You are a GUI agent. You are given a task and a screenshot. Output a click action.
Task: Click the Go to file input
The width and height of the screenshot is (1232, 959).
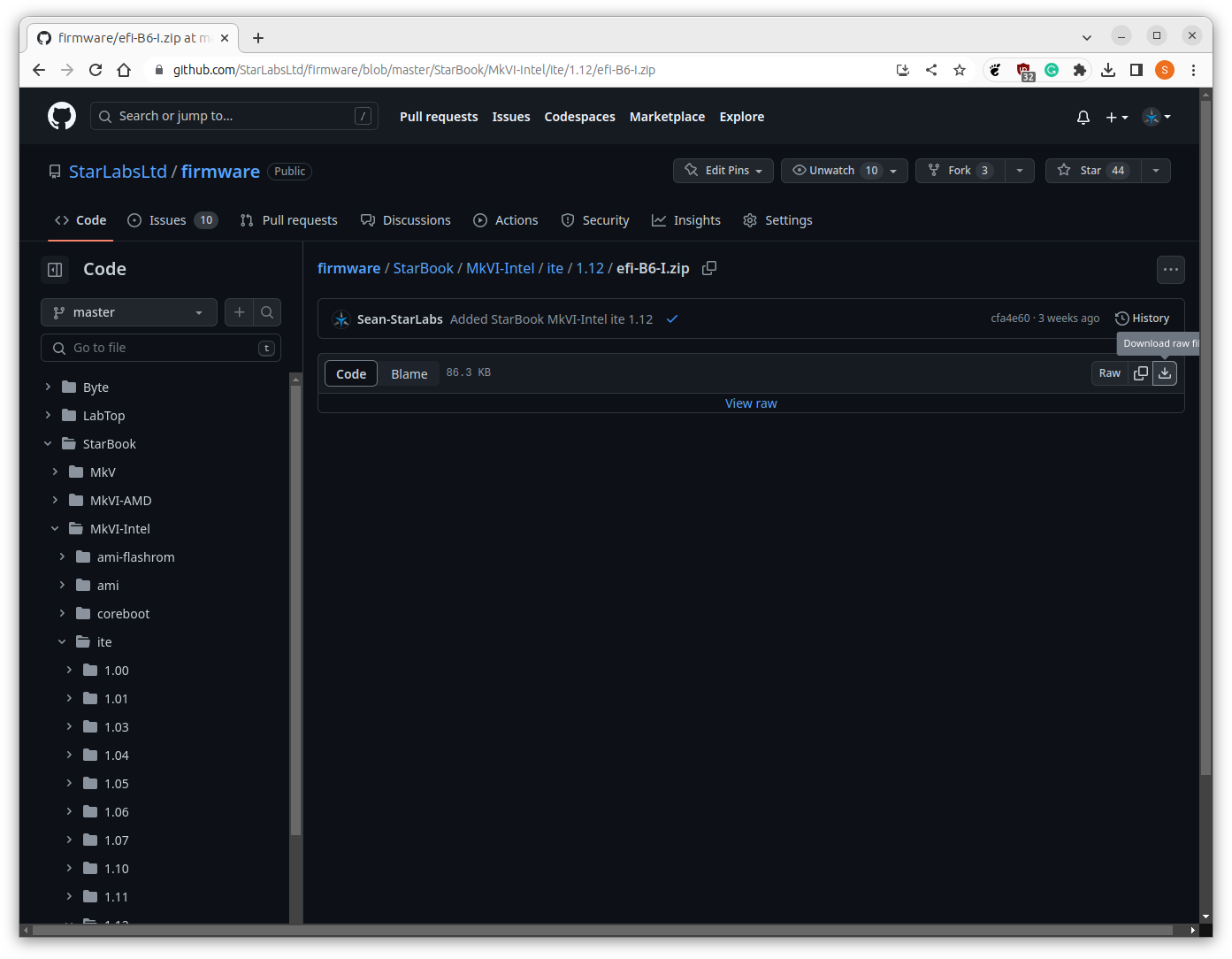coord(159,348)
